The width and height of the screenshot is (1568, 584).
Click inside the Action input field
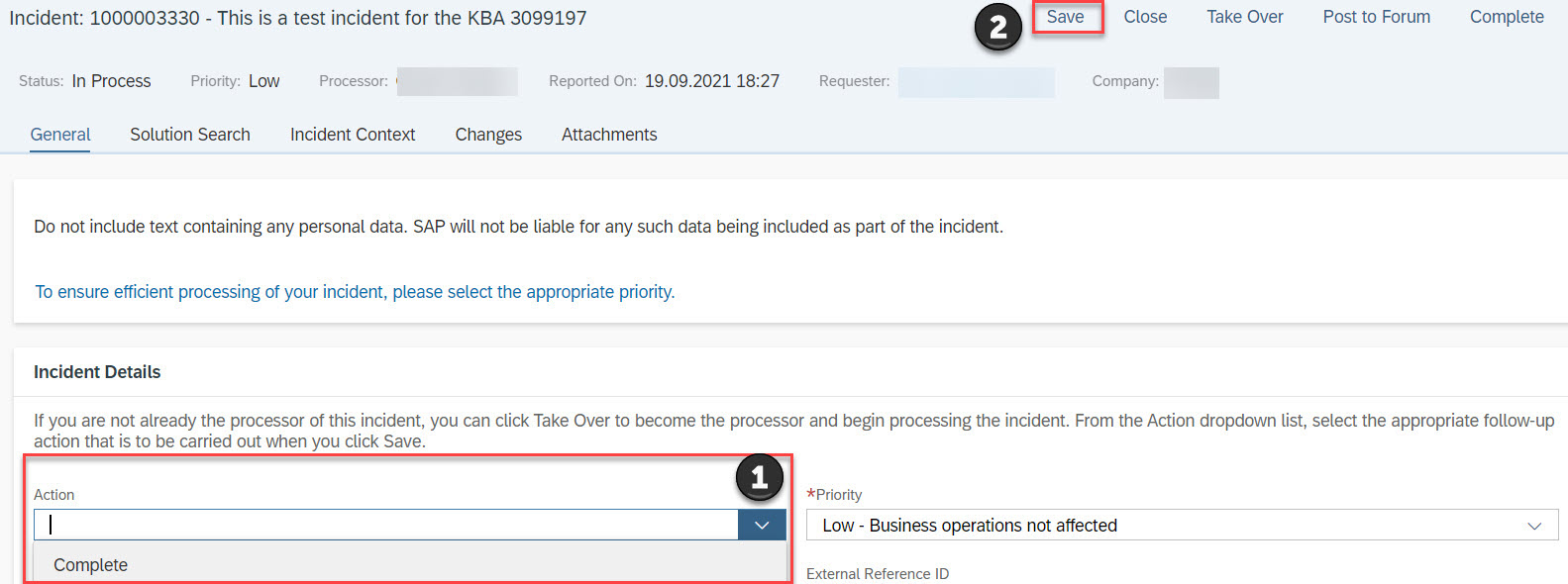pos(386,525)
